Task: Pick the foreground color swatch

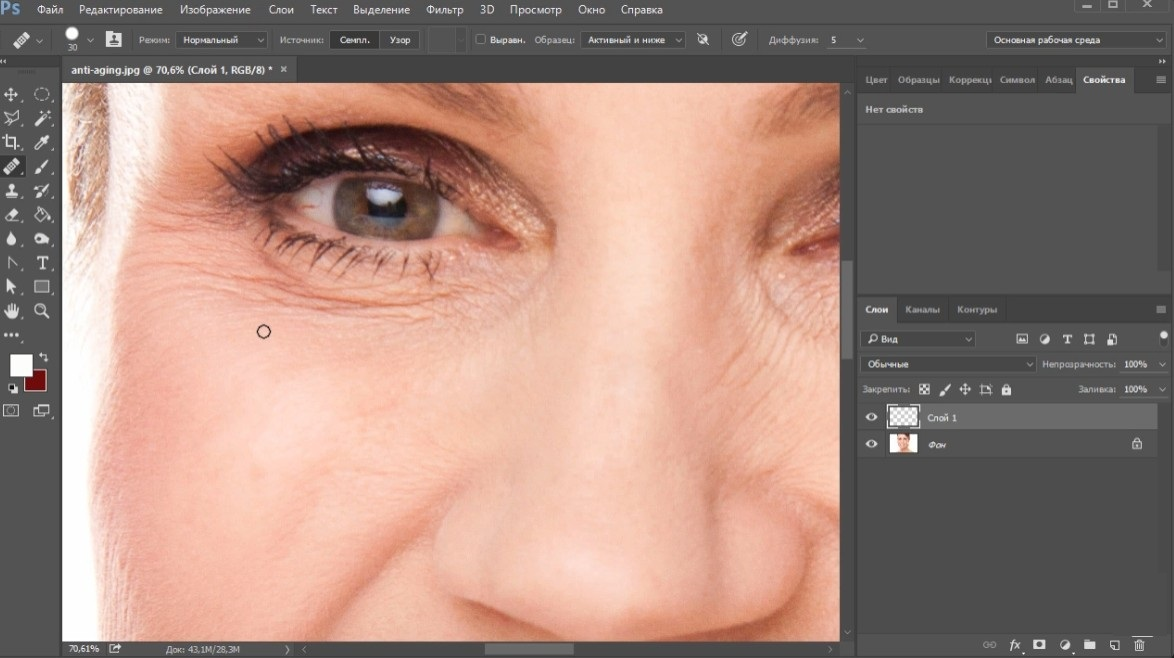Action: coord(19,365)
